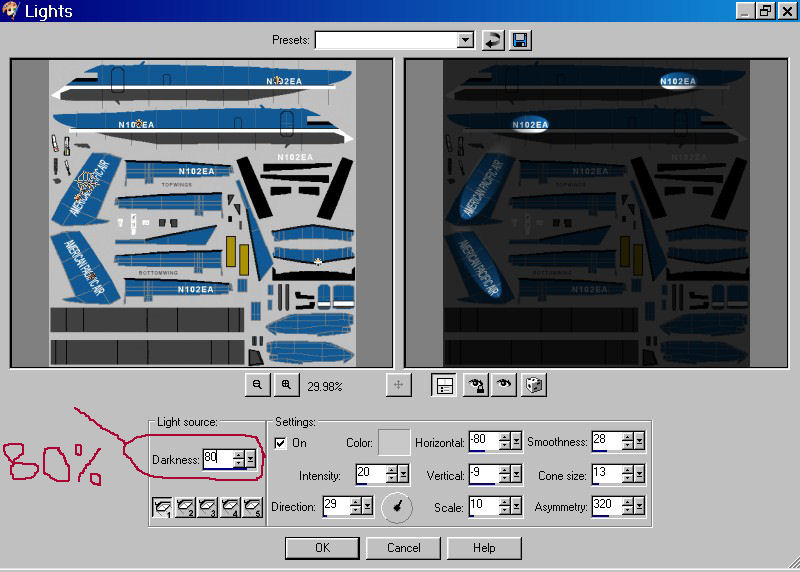Viewport: 800px width, 572px height.
Task: Click the Lights dialog title bar icon
Action: (10, 10)
